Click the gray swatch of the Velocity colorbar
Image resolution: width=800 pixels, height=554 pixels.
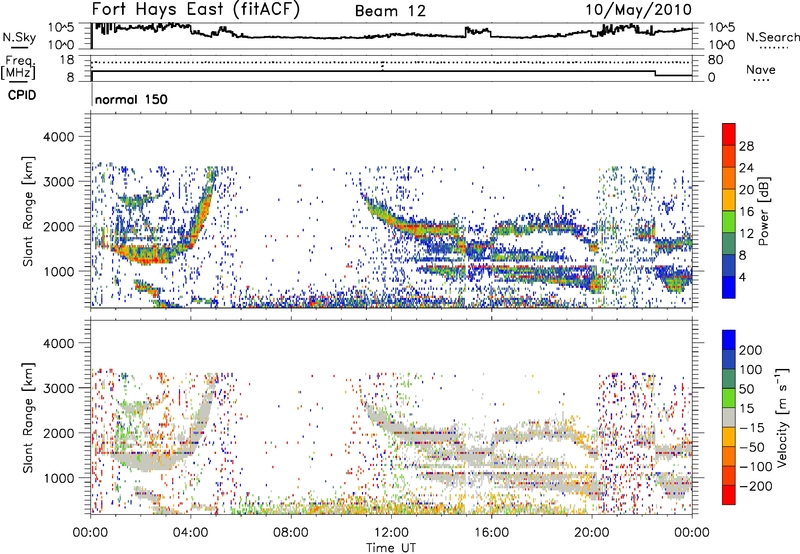(x=729, y=417)
